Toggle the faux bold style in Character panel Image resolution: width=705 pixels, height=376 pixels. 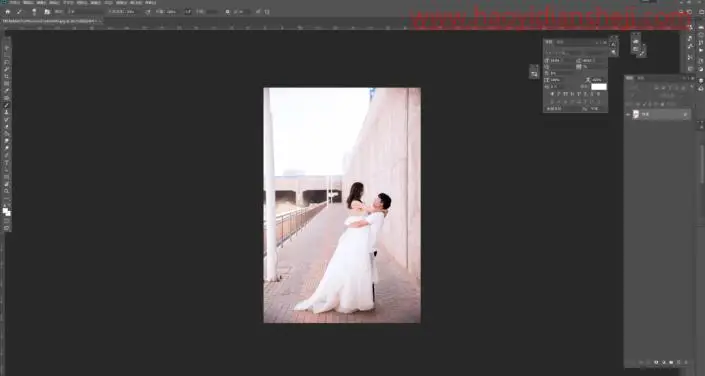tap(552, 94)
